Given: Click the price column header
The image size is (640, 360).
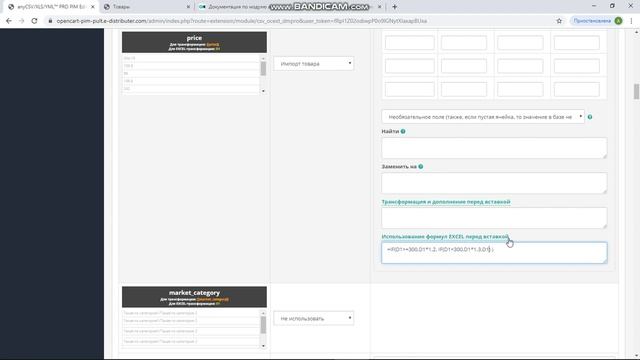Looking at the screenshot, I should [x=194, y=42].
